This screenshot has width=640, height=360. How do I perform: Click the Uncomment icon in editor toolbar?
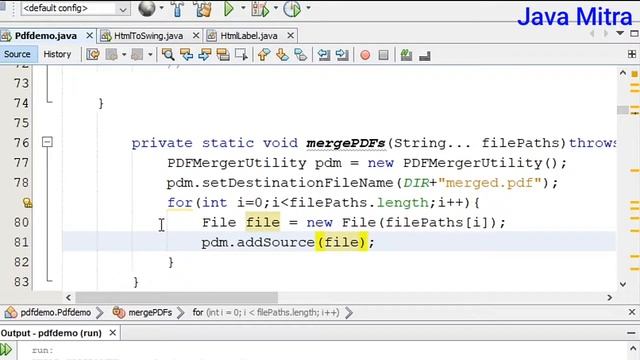[425, 56]
